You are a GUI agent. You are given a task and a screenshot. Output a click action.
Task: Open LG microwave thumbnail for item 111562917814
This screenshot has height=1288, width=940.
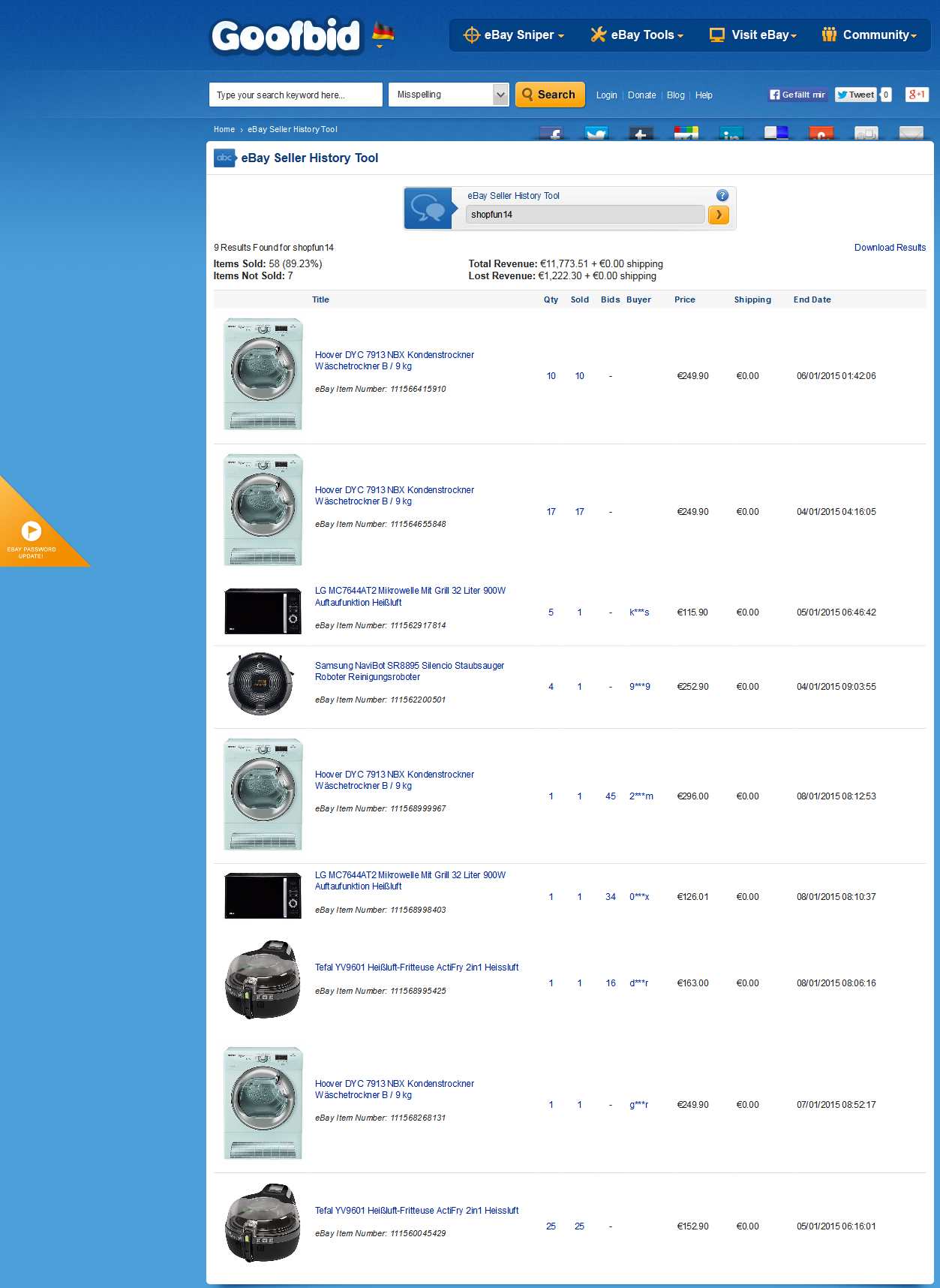pyautogui.click(x=263, y=611)
